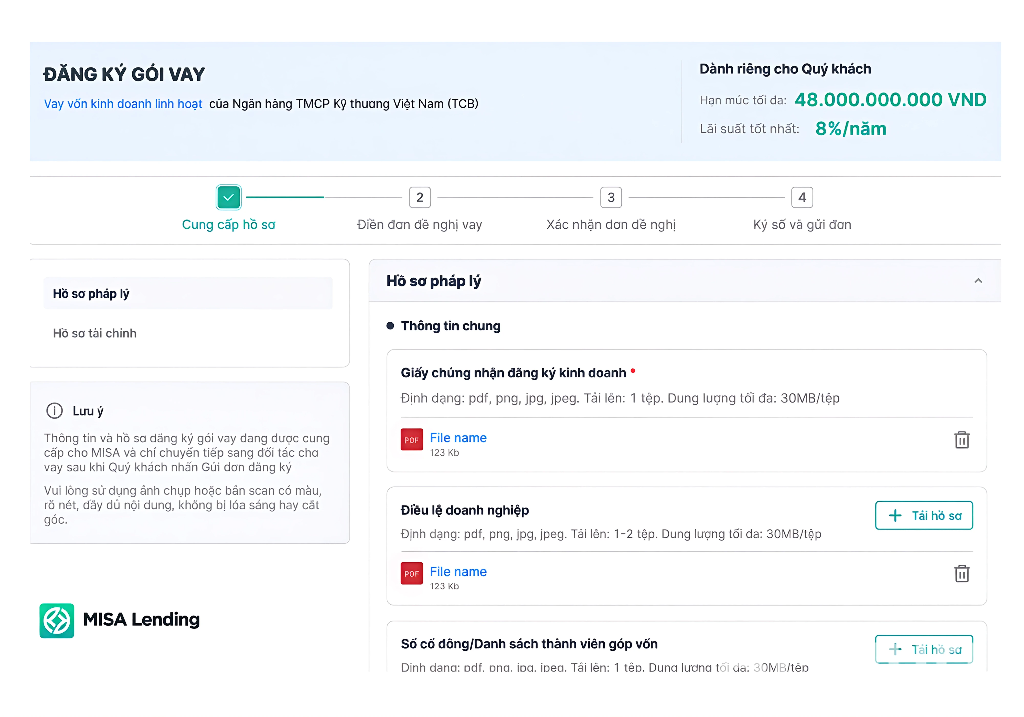Click step 2 Điền đơn đề nghị vay
Image resolution: width=1024 pixels, height=717 pixels.
419,197
